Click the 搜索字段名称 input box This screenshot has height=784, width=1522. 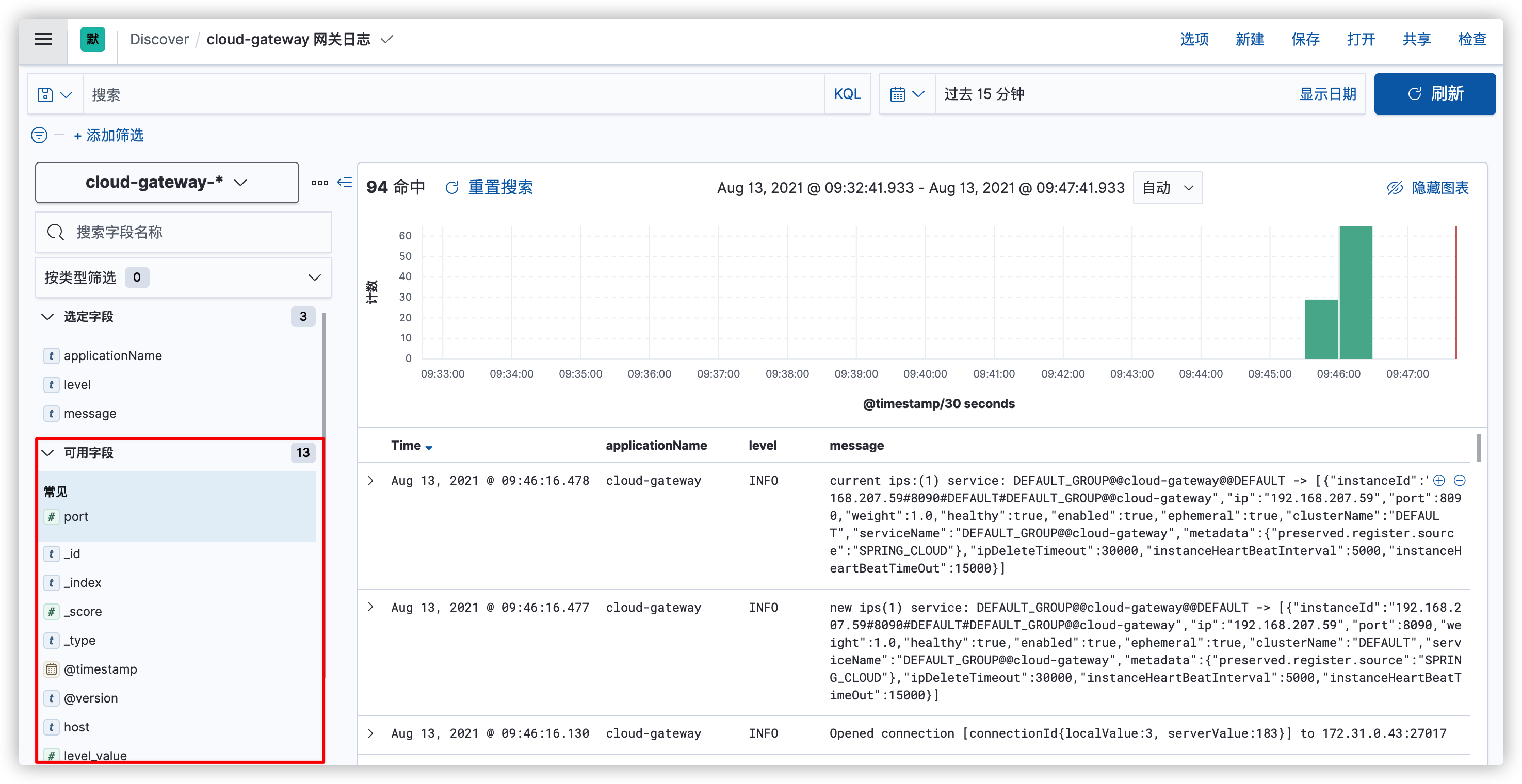(x=183, y=232)
